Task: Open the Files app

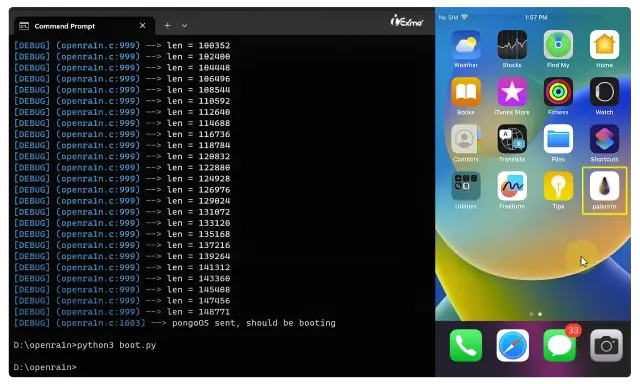Action: tap(558, 139)
